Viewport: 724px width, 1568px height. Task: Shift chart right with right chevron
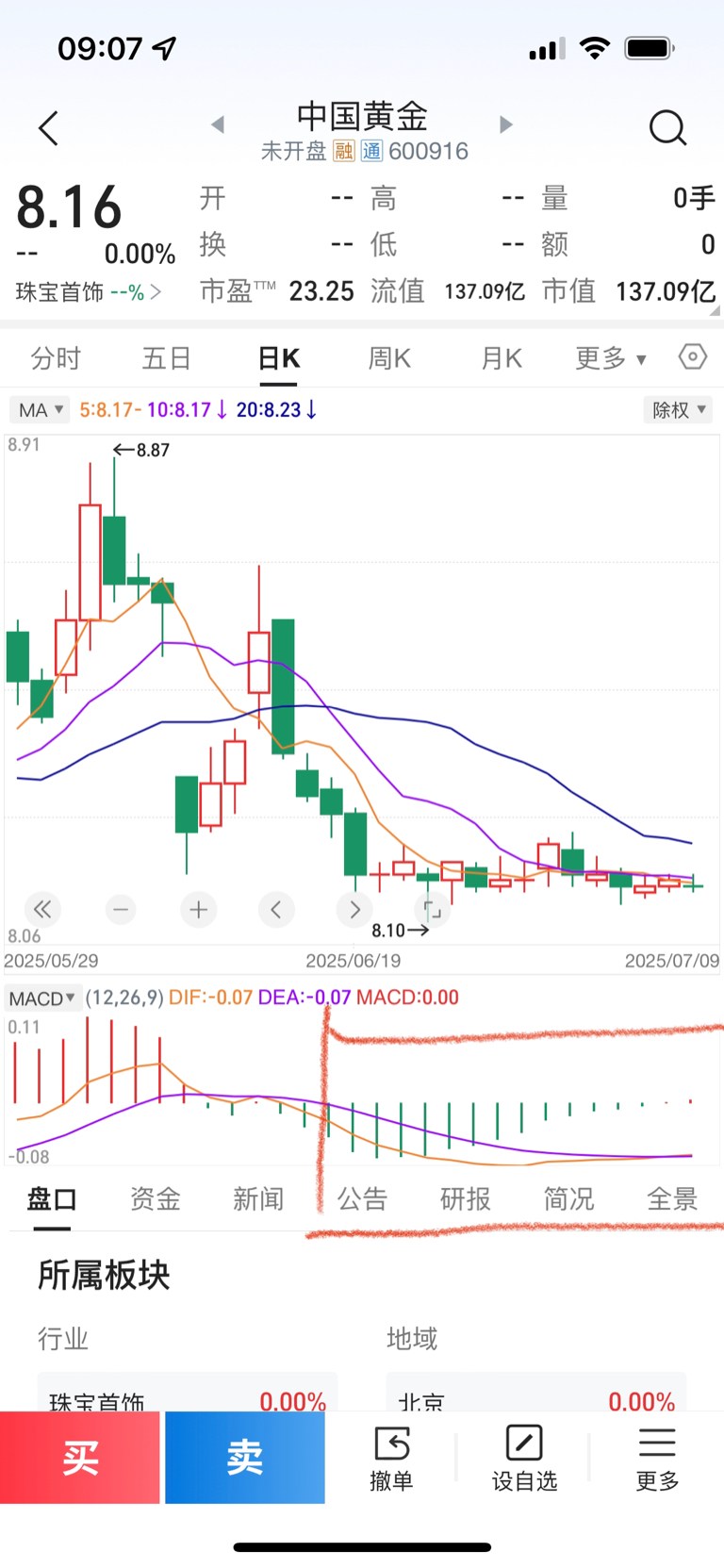(354, 910)
